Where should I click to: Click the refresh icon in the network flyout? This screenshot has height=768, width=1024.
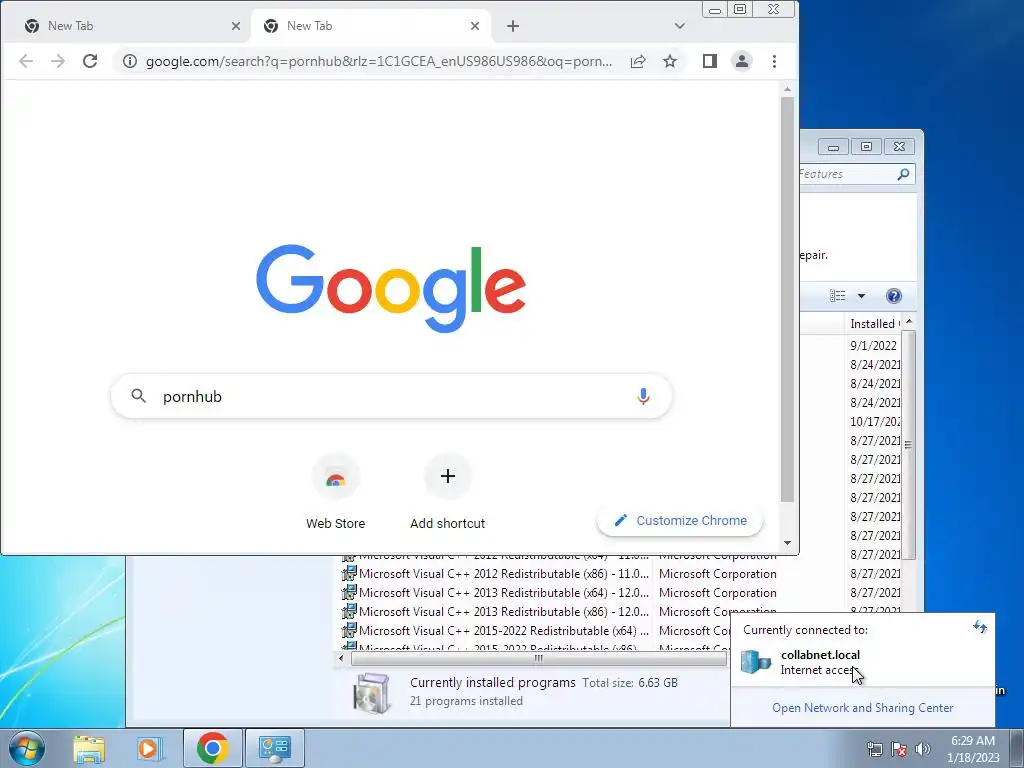coord(980,627)
